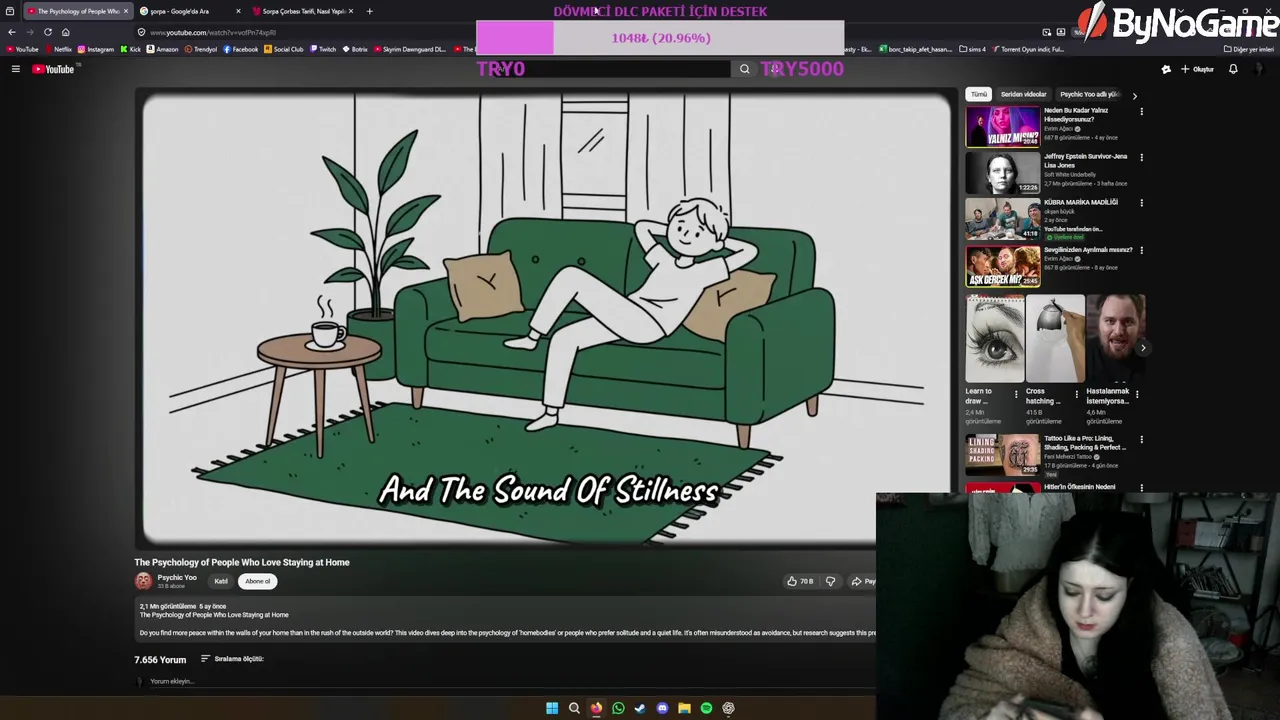Open a new browser tab with plus
The width and height of the screenshot is (1280, 720).
[x=369, y=11]
